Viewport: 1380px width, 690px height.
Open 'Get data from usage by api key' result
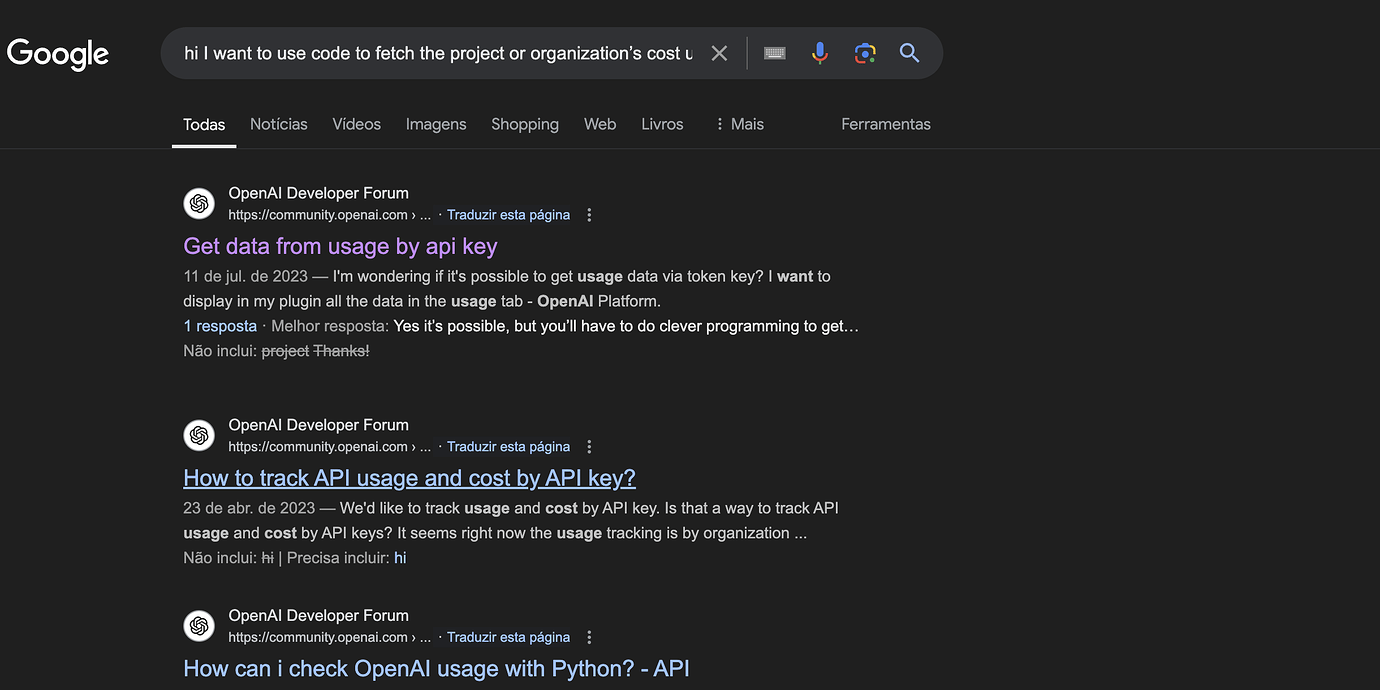340,246
